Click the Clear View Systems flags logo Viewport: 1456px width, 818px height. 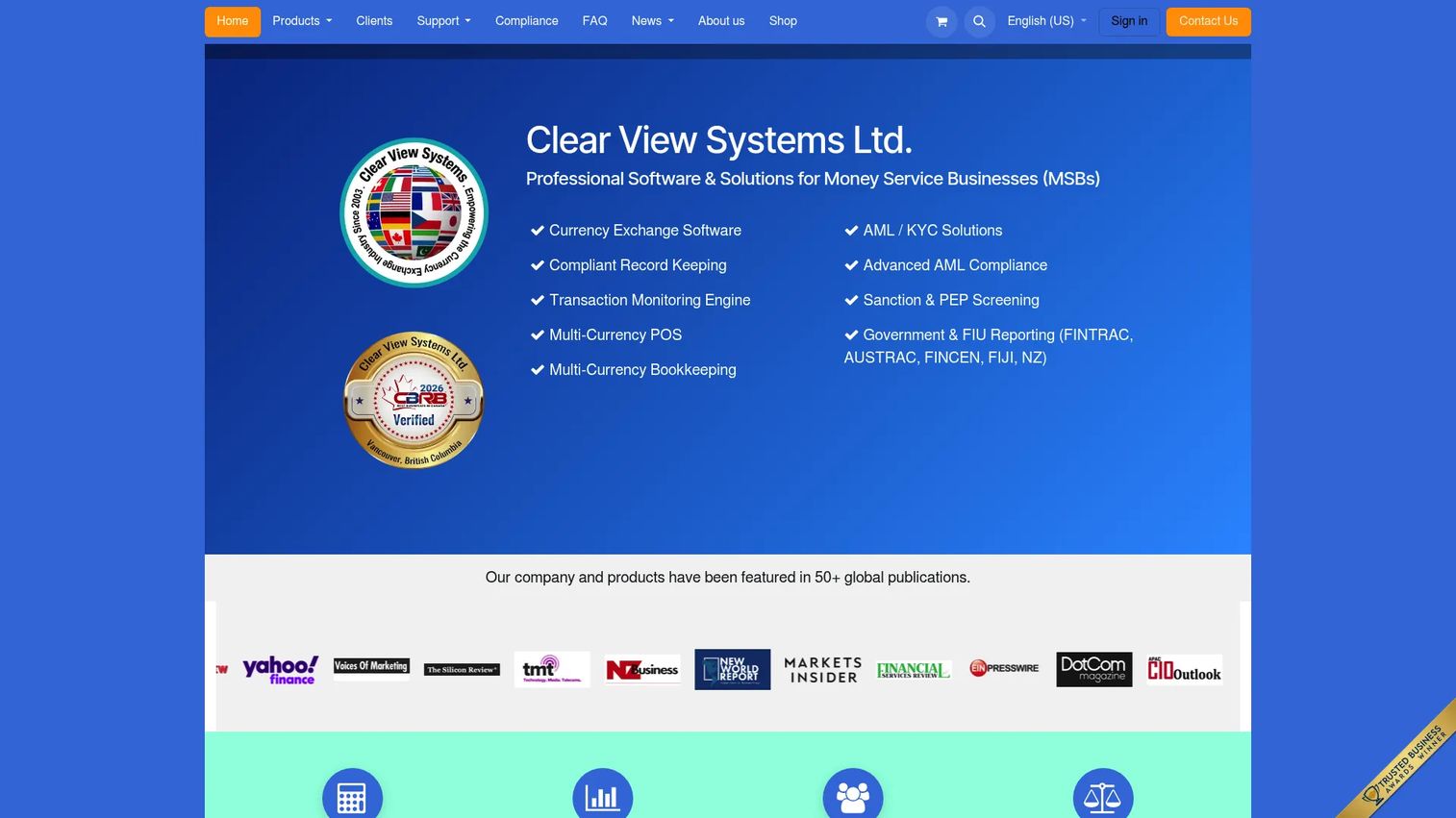(414, 212)
